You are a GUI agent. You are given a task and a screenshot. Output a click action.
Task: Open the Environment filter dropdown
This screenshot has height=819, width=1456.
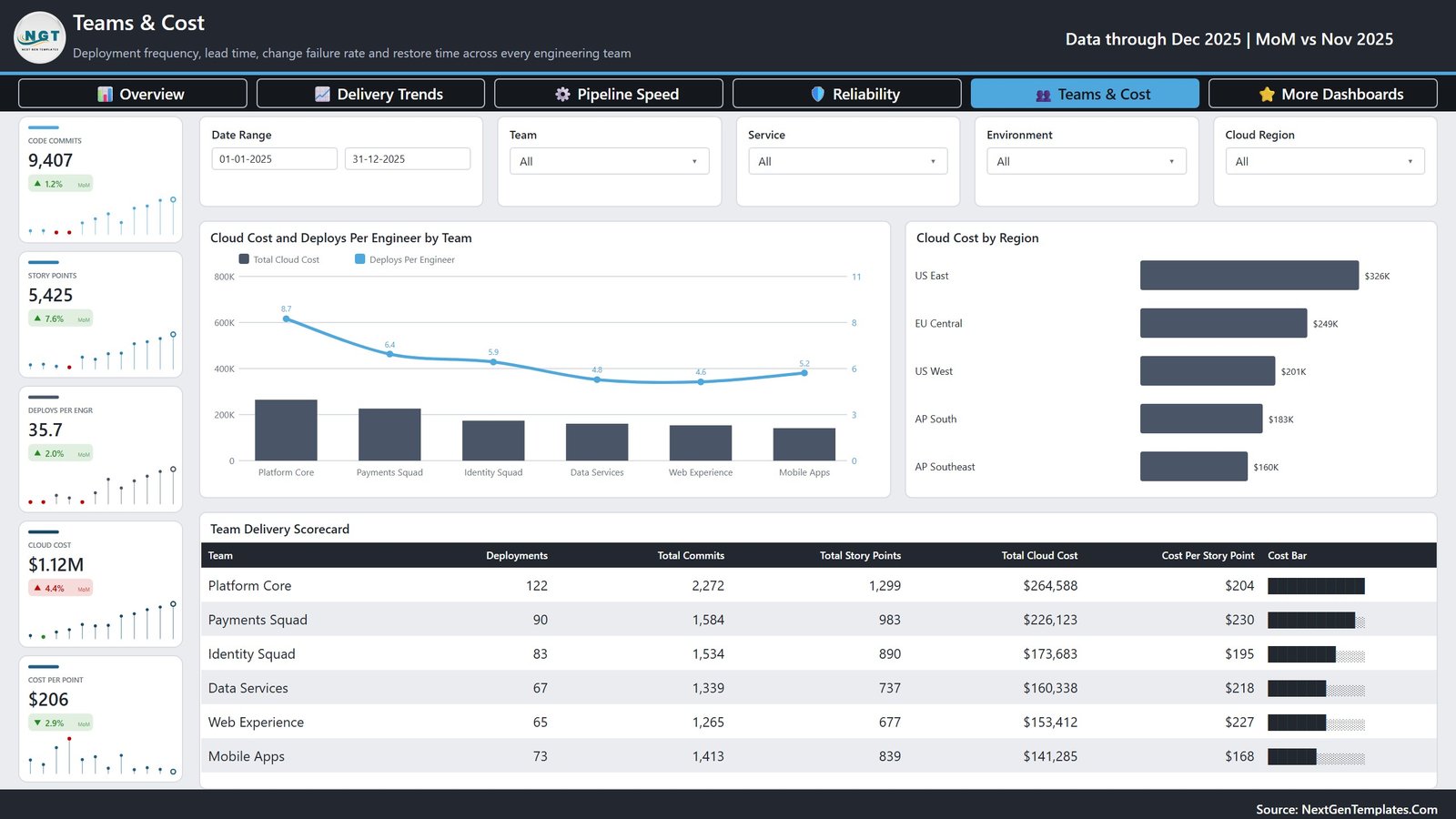pyautogui.click(x=1087, y=161)
